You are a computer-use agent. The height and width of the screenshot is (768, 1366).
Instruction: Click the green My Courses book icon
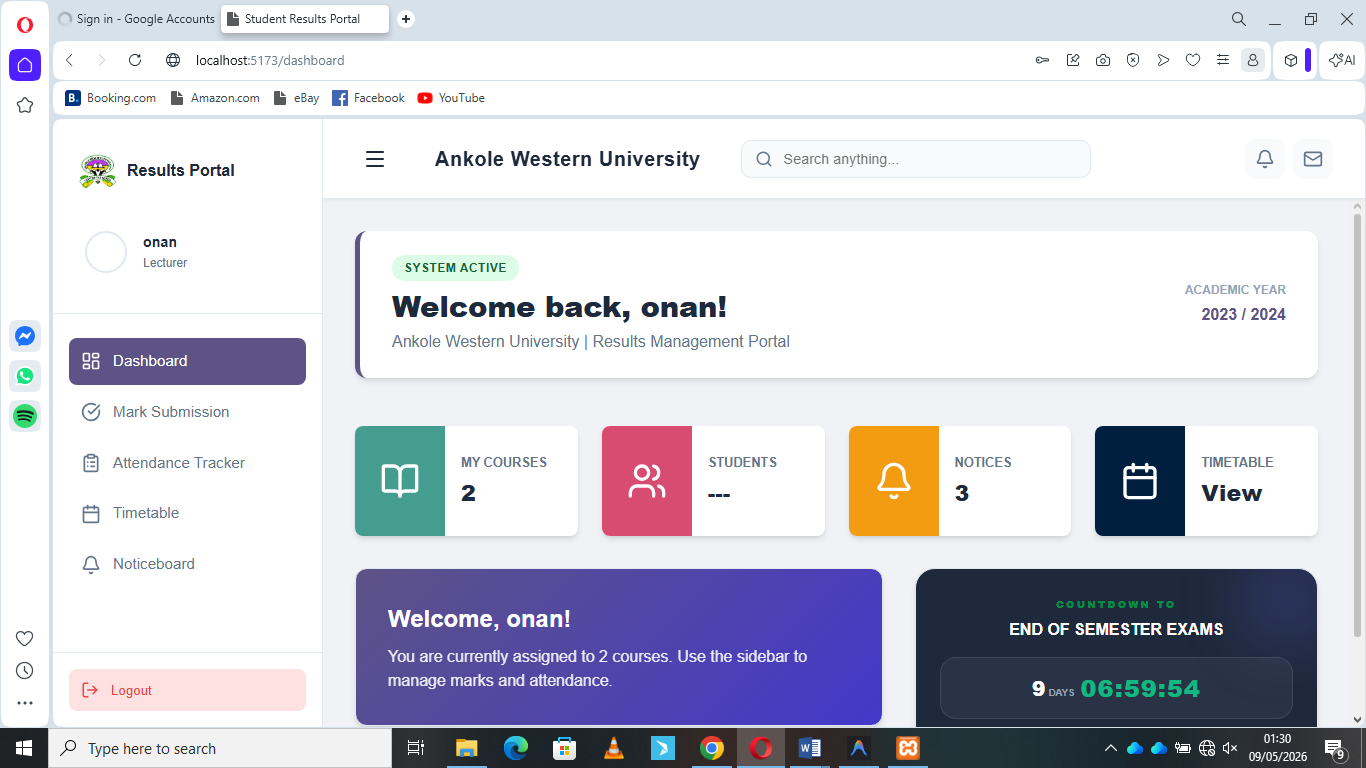400,481
